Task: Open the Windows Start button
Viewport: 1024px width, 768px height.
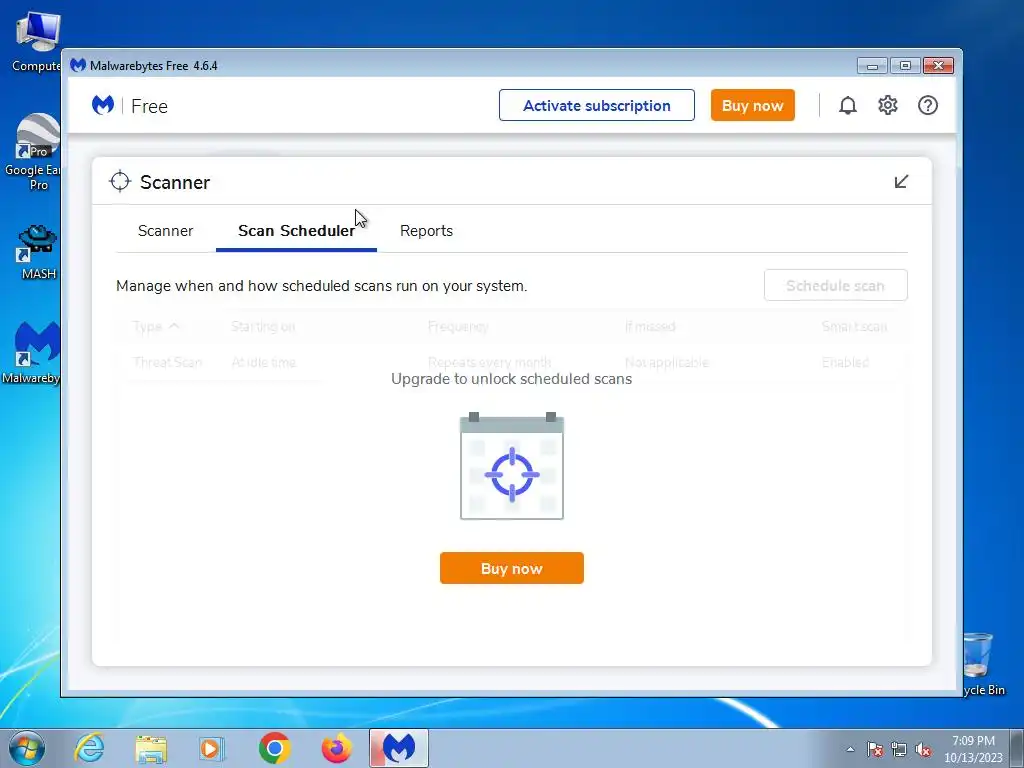Action: [27, 748]
